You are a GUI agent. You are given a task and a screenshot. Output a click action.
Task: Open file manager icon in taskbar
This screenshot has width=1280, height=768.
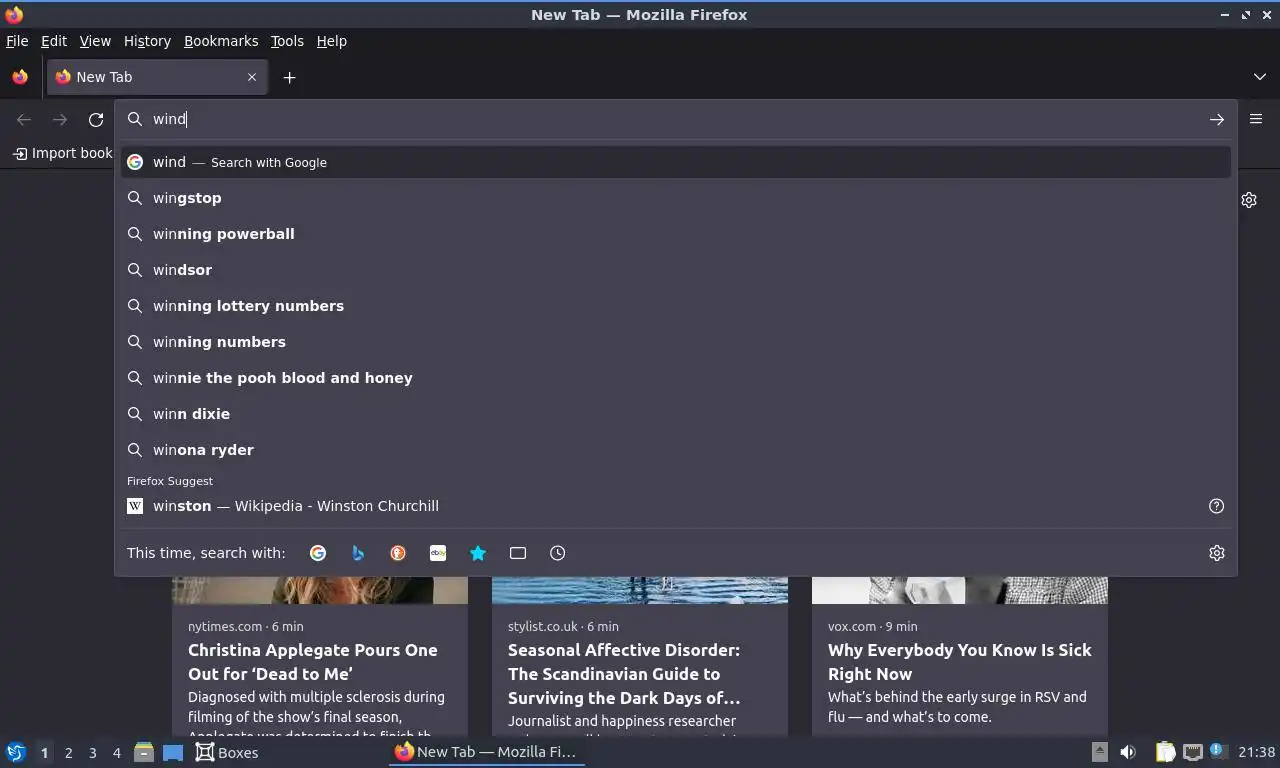tap(144, 752)
